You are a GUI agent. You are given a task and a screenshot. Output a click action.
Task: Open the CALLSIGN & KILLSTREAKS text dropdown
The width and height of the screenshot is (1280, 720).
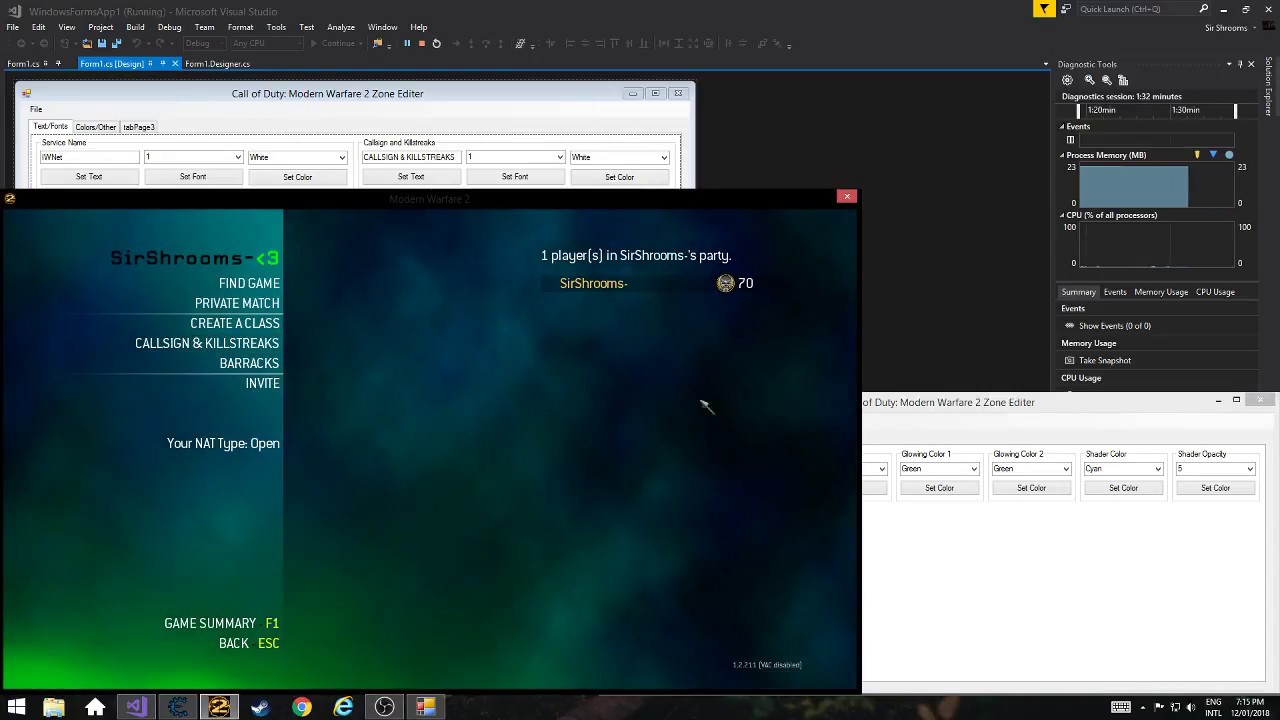(x=411, y=157)
